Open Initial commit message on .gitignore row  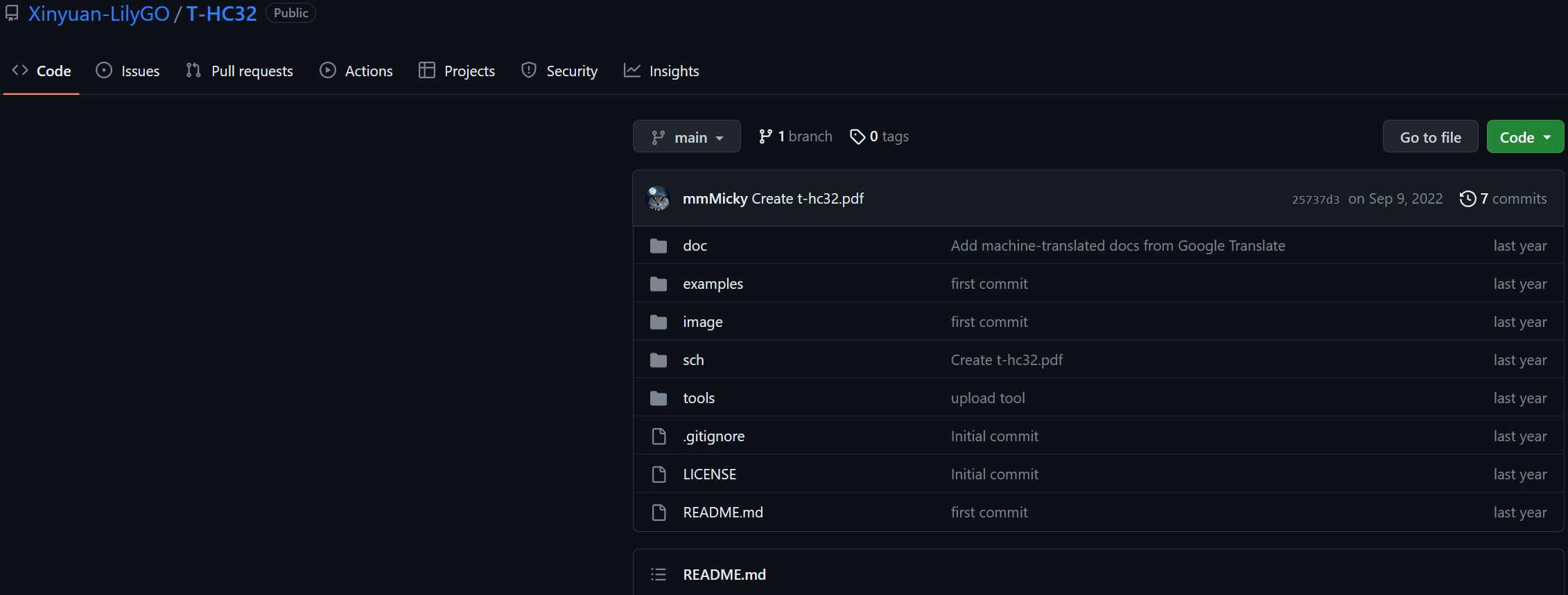(x=995, y=436)
